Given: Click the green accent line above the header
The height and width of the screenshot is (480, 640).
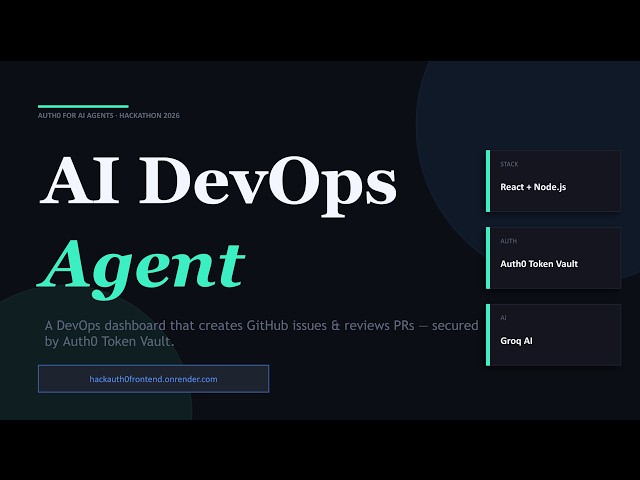Looking at the screenshot, I should coord(83,106).
